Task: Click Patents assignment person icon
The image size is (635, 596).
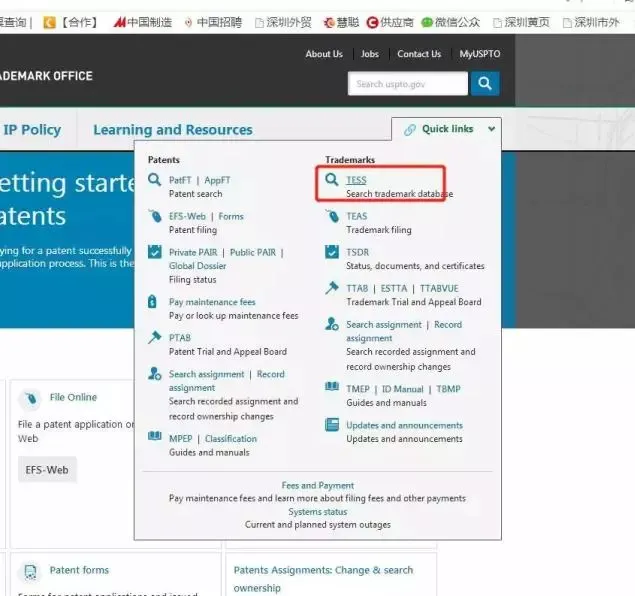Action: (x=154, y=373)
